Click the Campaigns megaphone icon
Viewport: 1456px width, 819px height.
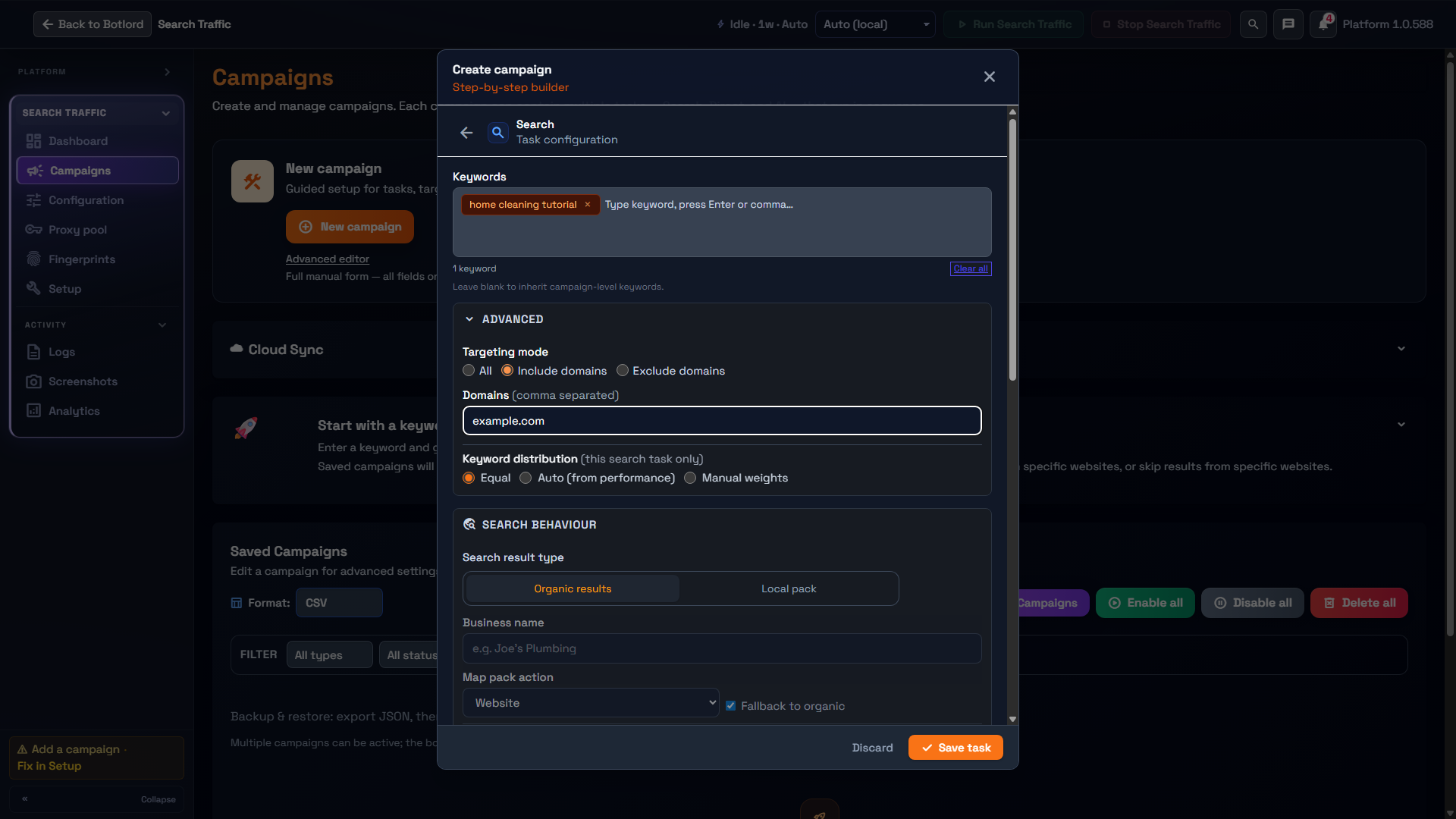(35, 171)
